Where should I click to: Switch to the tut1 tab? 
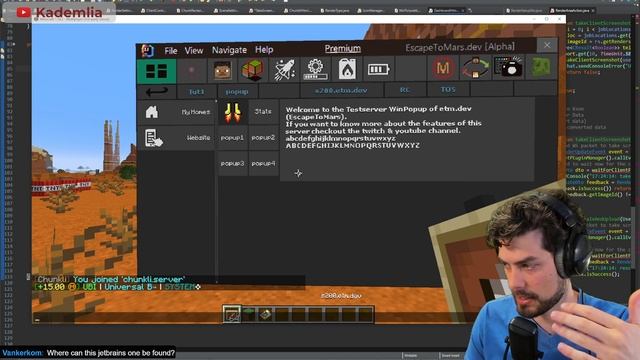click(197, 92)
